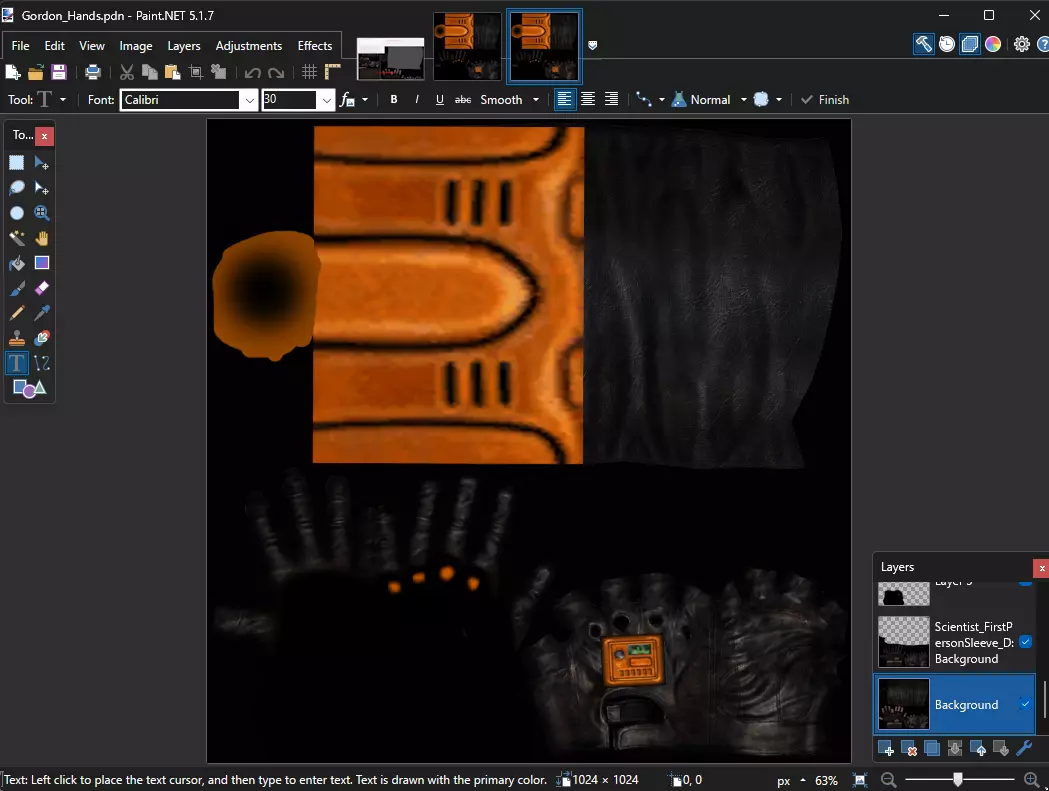Click the Add New Layer icon
This screenshot has height=791, width=1049.
pyautogui.click(x=885, y=748)
